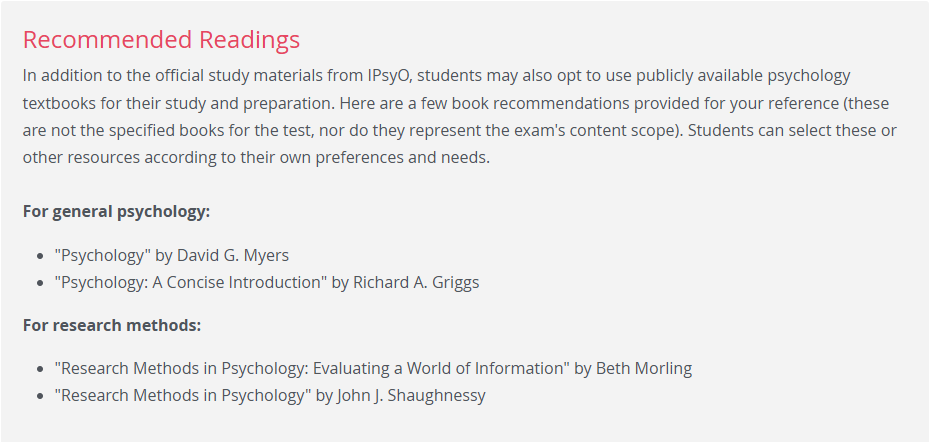Screen dimensions: 929x442
Task: Click the bullet before Beth Morling entry
Action: click(x=40, y=370)
